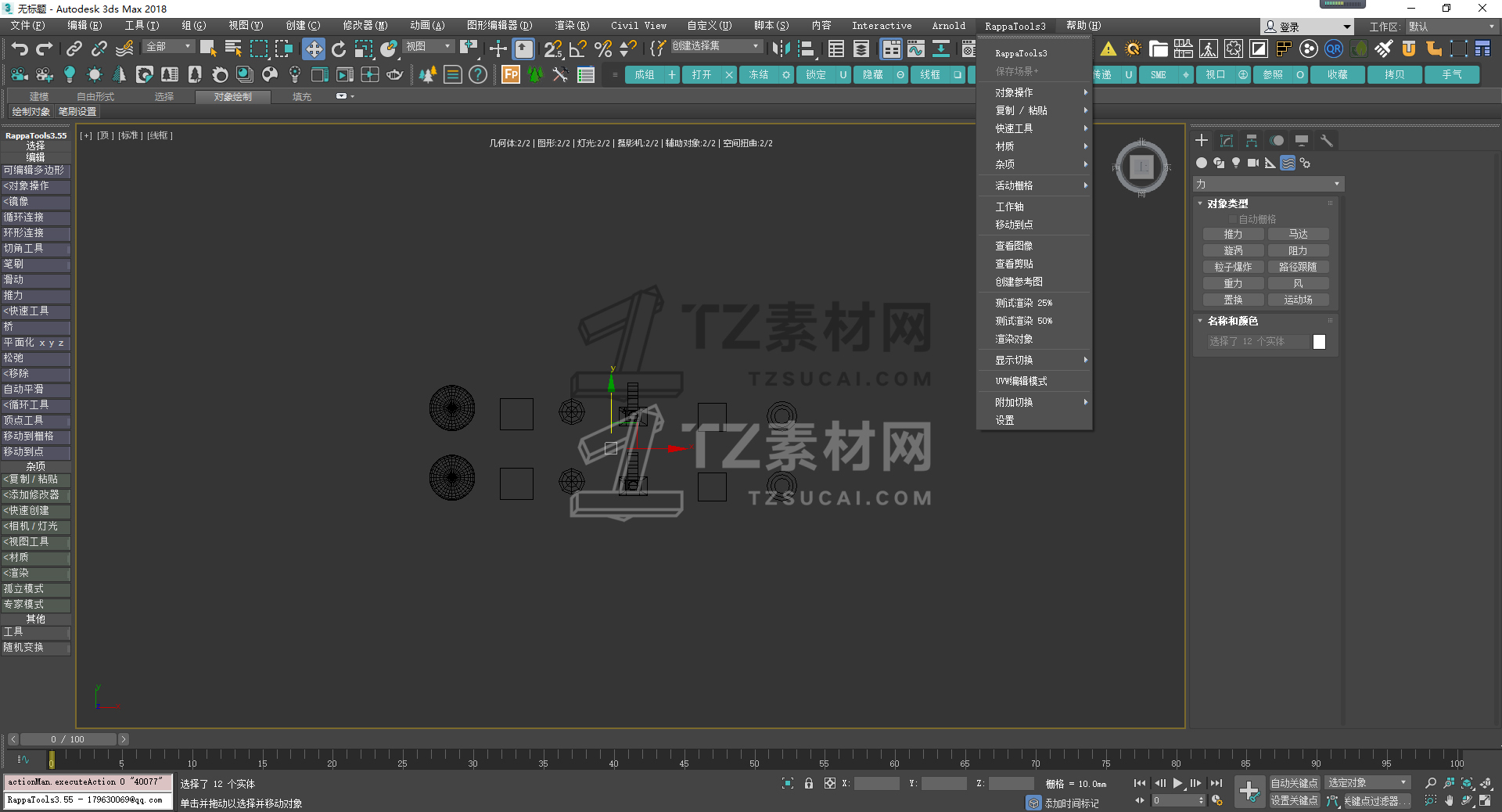
Task: Choose 测试渲染 50% from the menu
Action: [1023, 321]
